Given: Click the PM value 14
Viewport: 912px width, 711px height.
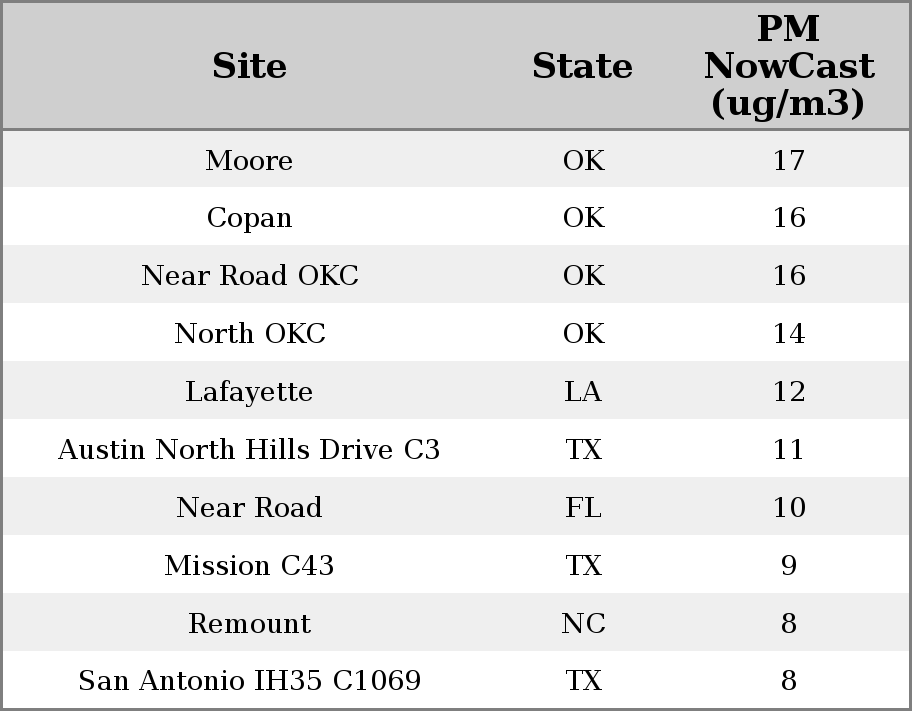Looking at the screenshot, I should [x=788, y=334].
